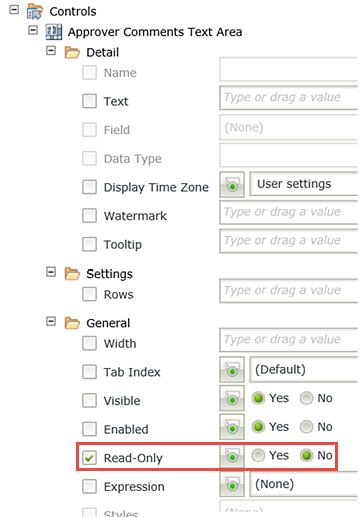Click the Expression value toggle icon
The height and width of the screenshot is (517, 360).
point(232,484)
